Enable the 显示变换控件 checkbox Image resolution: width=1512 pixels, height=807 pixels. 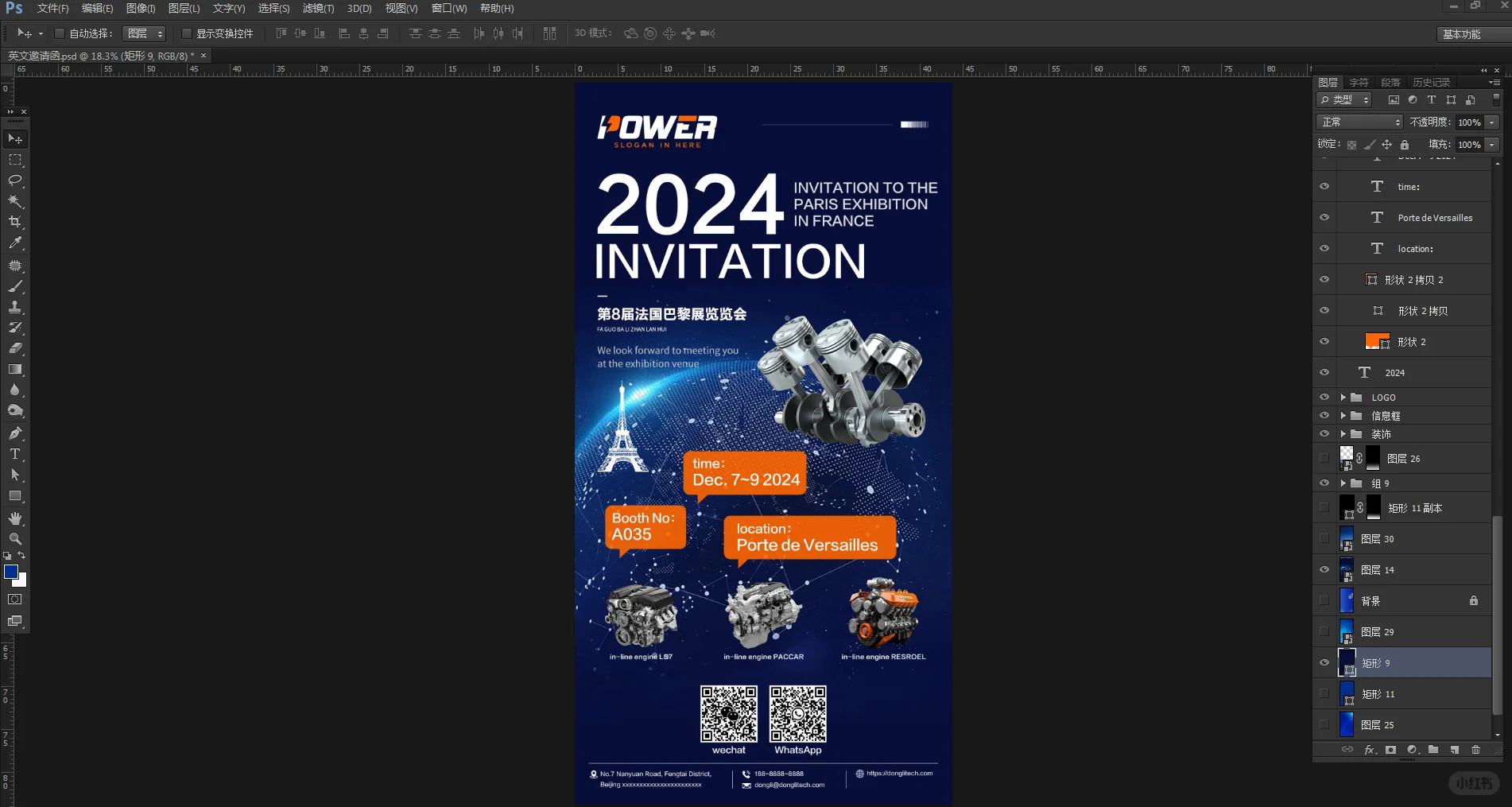tap(187, 33)
